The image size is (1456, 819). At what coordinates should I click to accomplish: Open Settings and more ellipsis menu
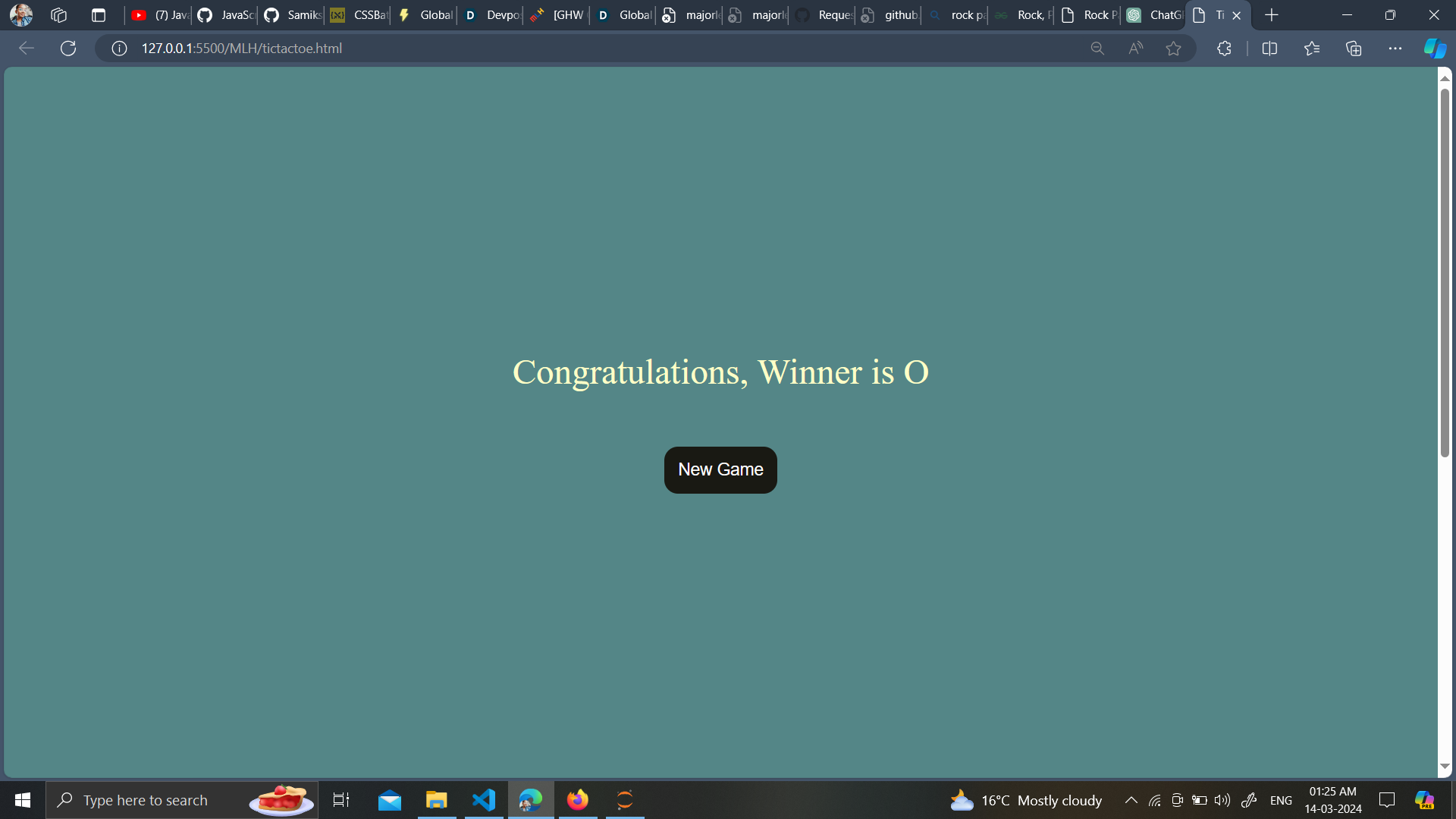coord(1395,49)
